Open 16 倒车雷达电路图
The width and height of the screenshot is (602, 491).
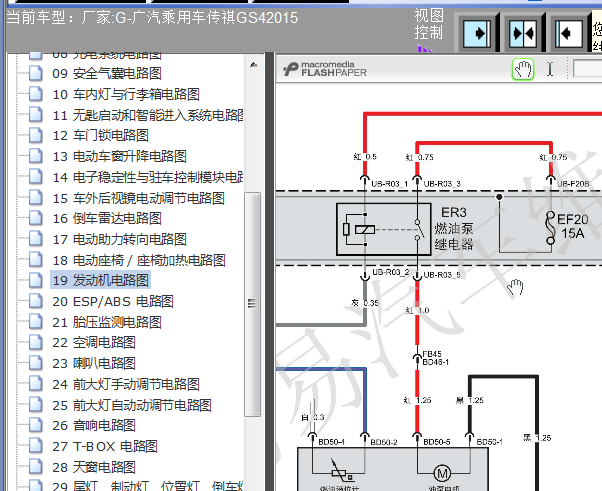point(107,218)
